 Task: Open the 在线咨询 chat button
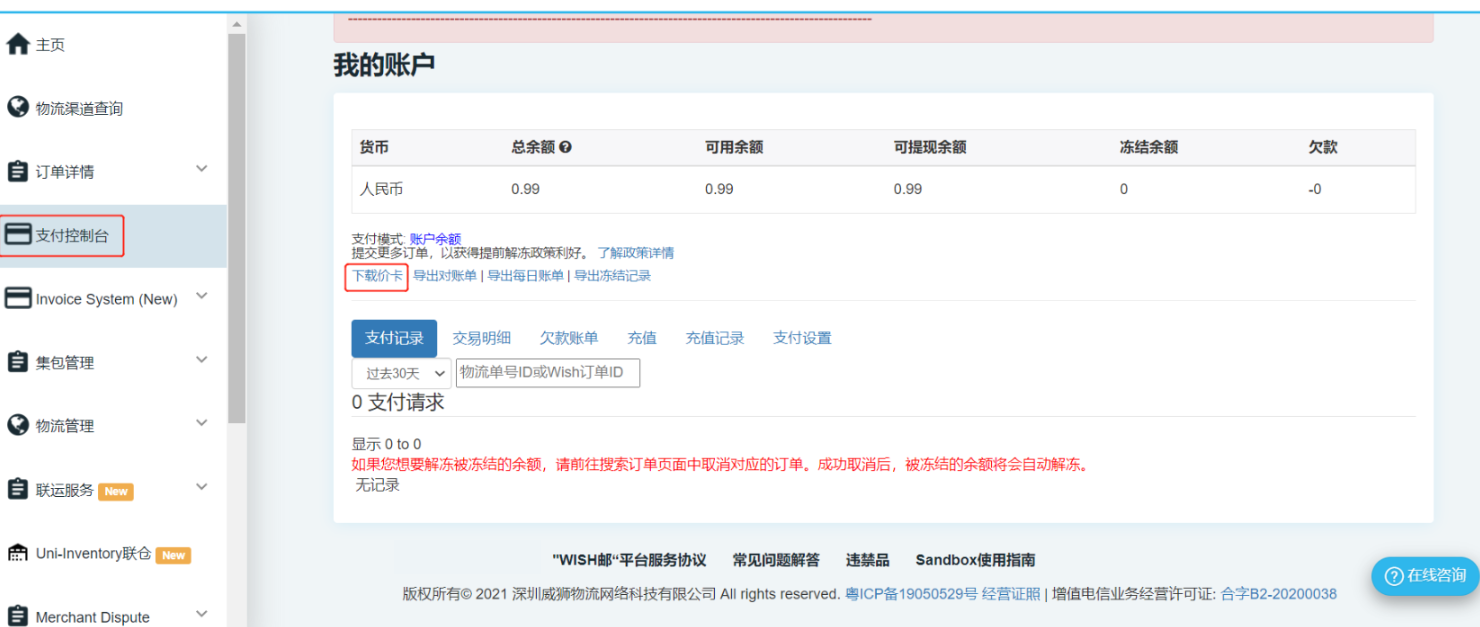(1425, 575)
